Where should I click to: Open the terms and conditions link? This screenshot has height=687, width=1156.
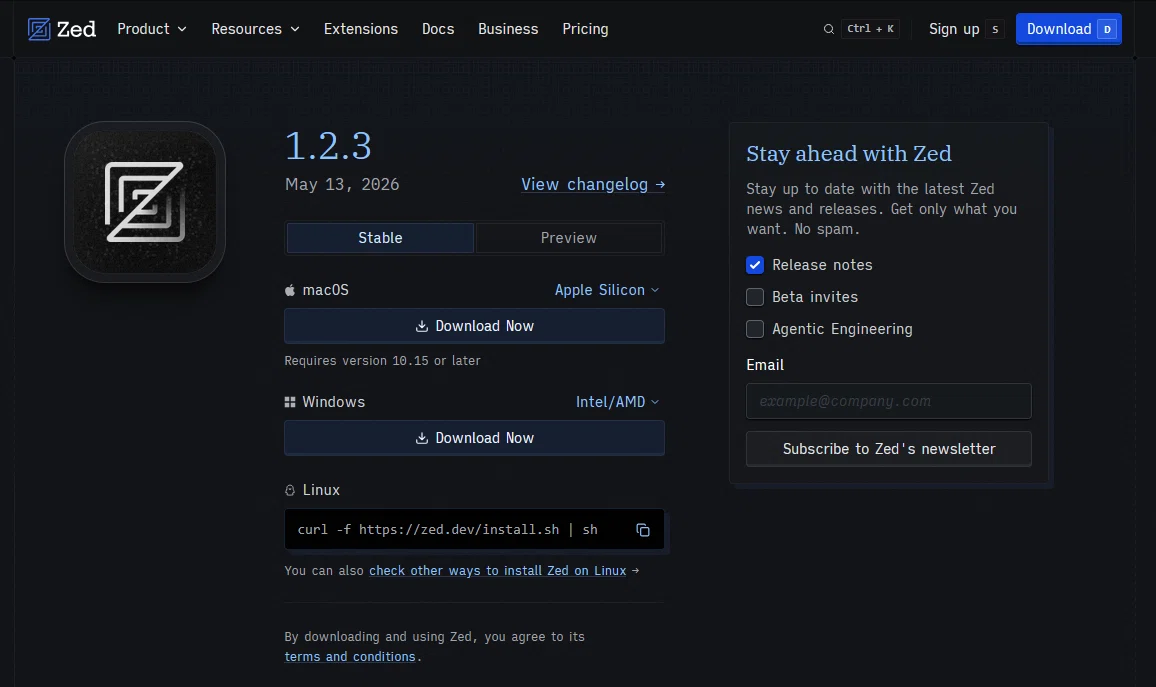pyautogui.click(x=350, y=657)
